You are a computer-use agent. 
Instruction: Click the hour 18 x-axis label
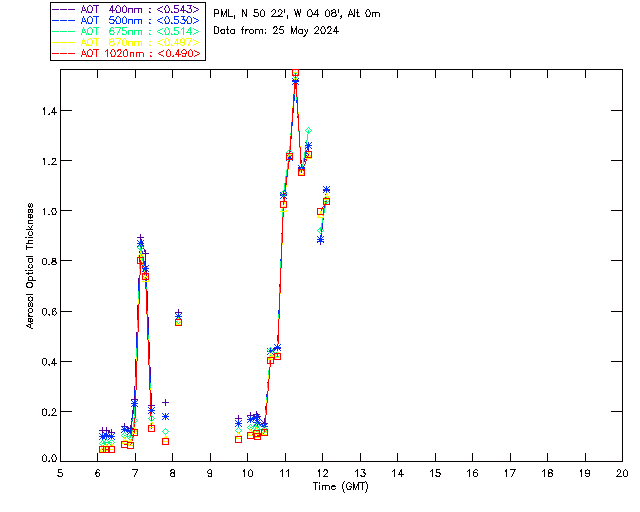point(547,473)
